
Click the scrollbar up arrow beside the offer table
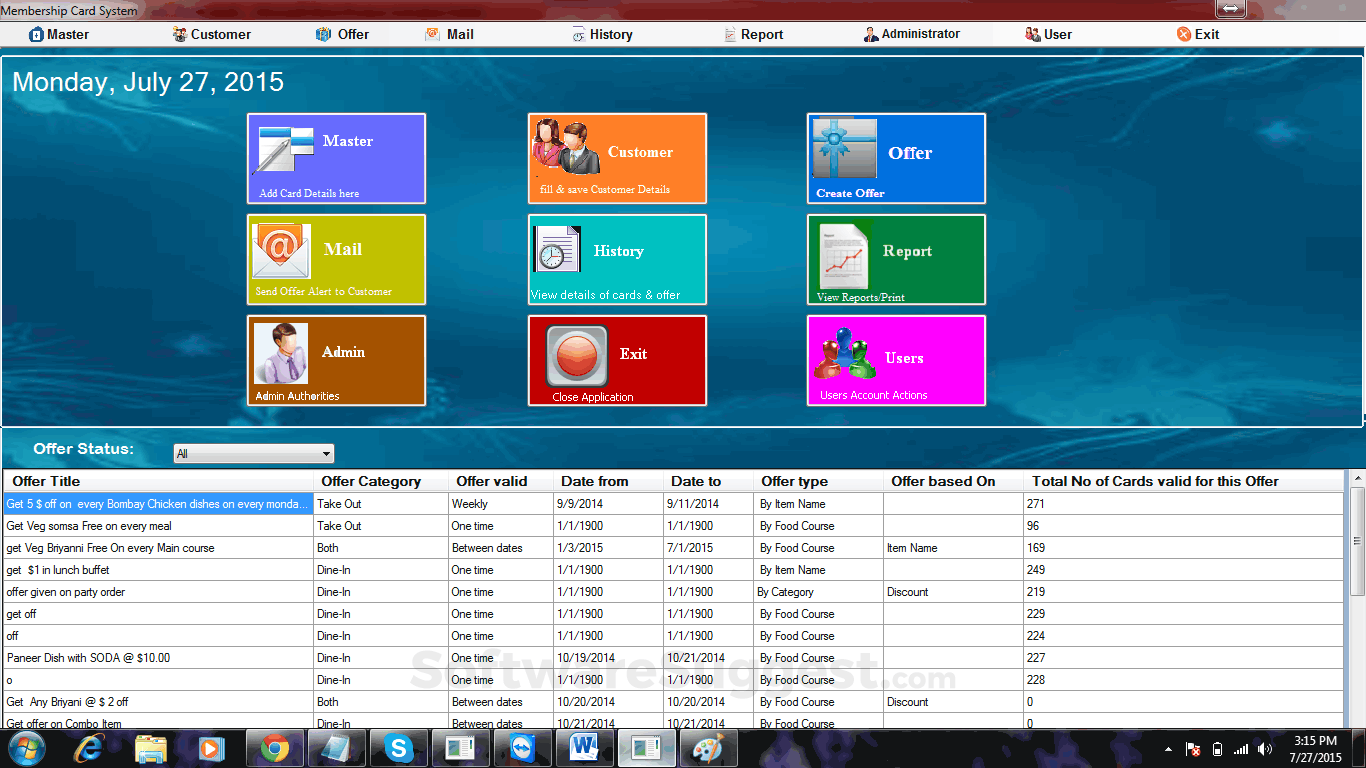(1357, 484)
